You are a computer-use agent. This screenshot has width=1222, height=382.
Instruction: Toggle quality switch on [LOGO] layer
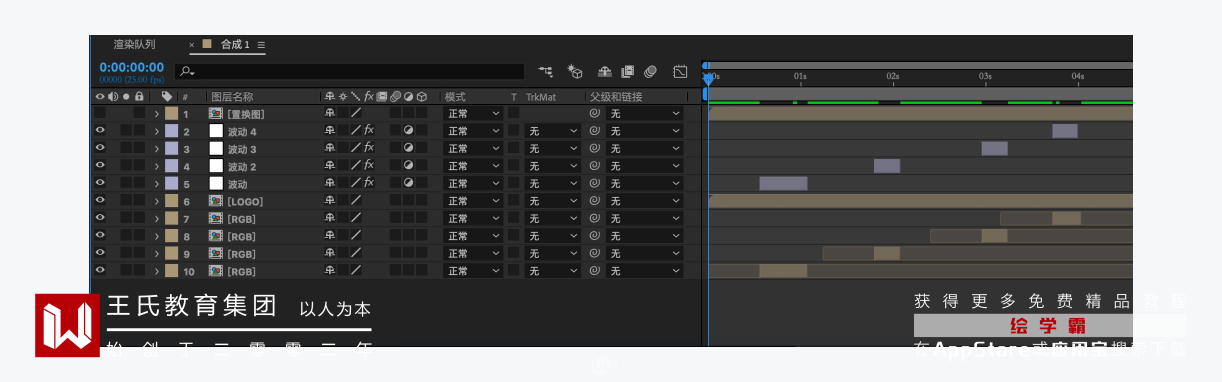pyautogui.click(x=356, y=201)
